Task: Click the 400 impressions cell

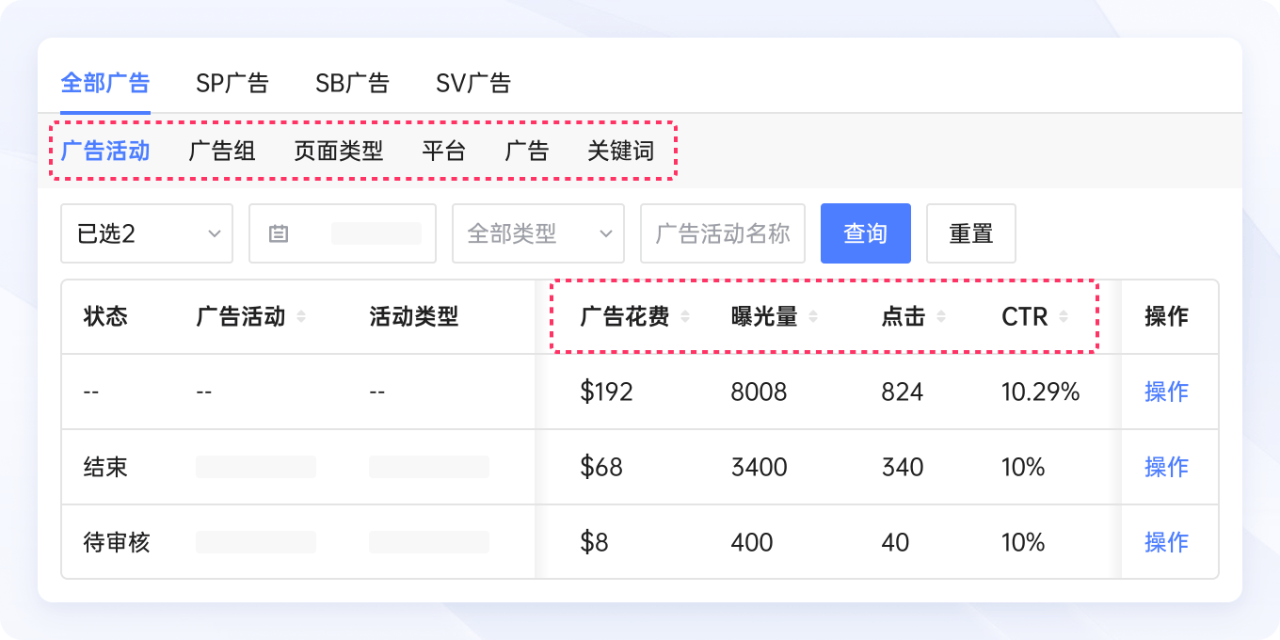Action: pyautogui.click(x=752, y=542)
